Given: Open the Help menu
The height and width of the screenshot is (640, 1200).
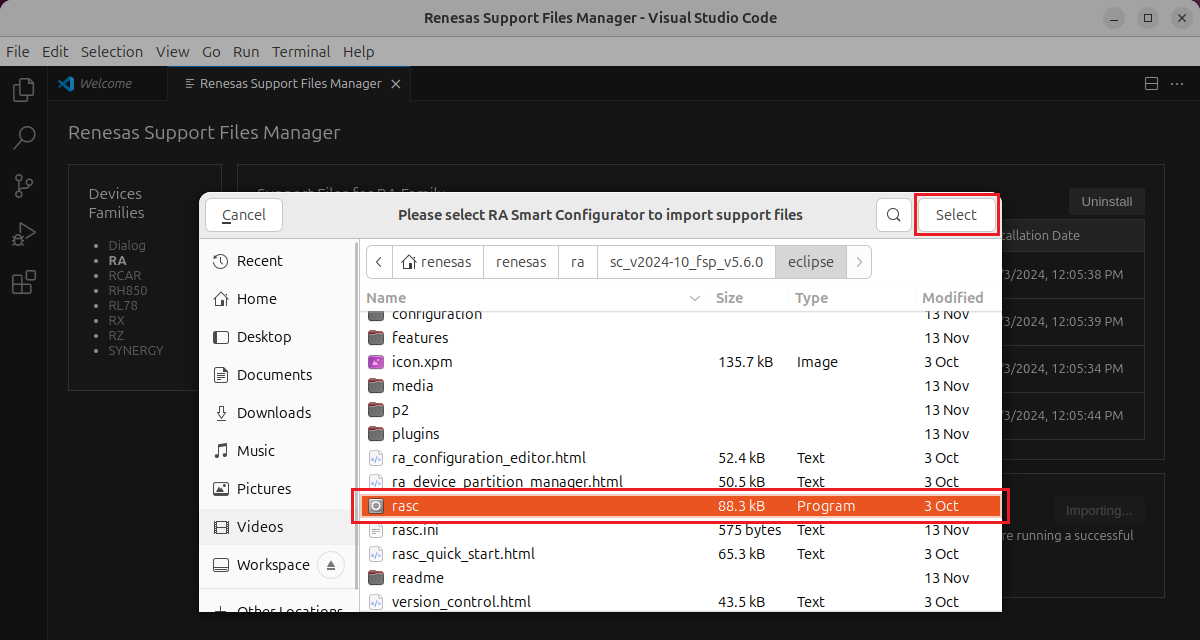Looking at the screenshot, I should coord(358,52).
